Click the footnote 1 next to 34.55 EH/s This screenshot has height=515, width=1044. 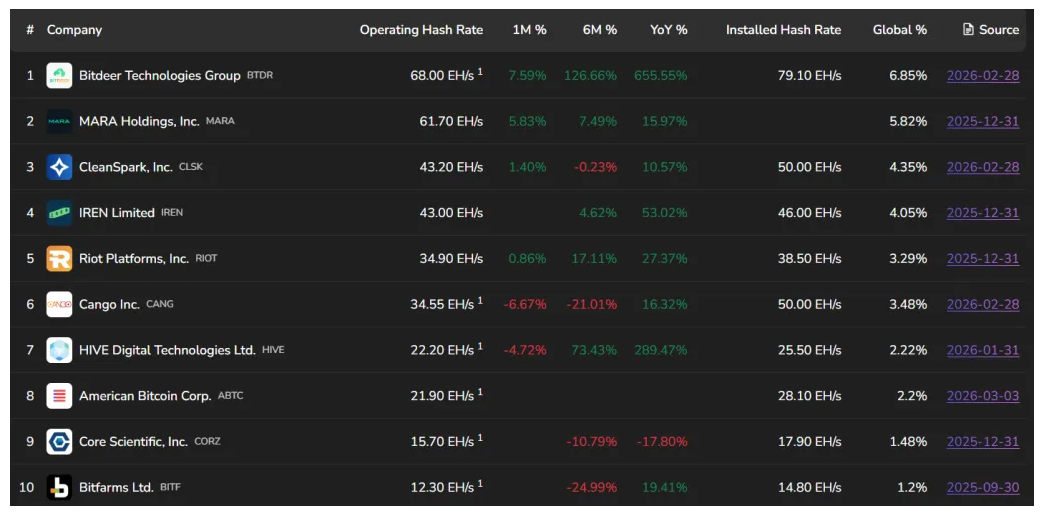(480, 300)
